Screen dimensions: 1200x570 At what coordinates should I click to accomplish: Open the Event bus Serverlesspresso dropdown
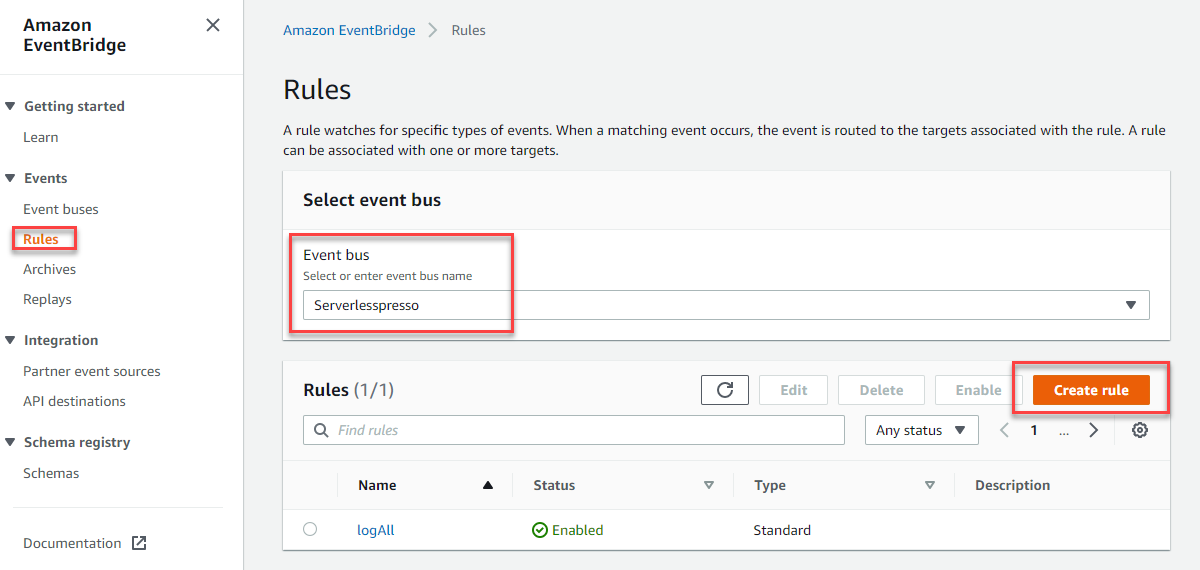tap(726, 305)
